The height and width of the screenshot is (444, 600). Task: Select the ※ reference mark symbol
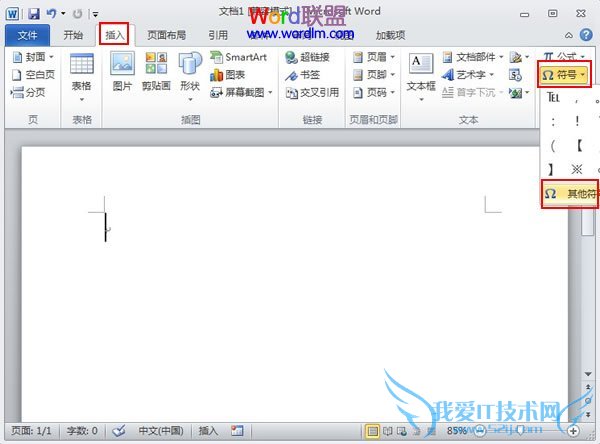[x=577, y=169]
